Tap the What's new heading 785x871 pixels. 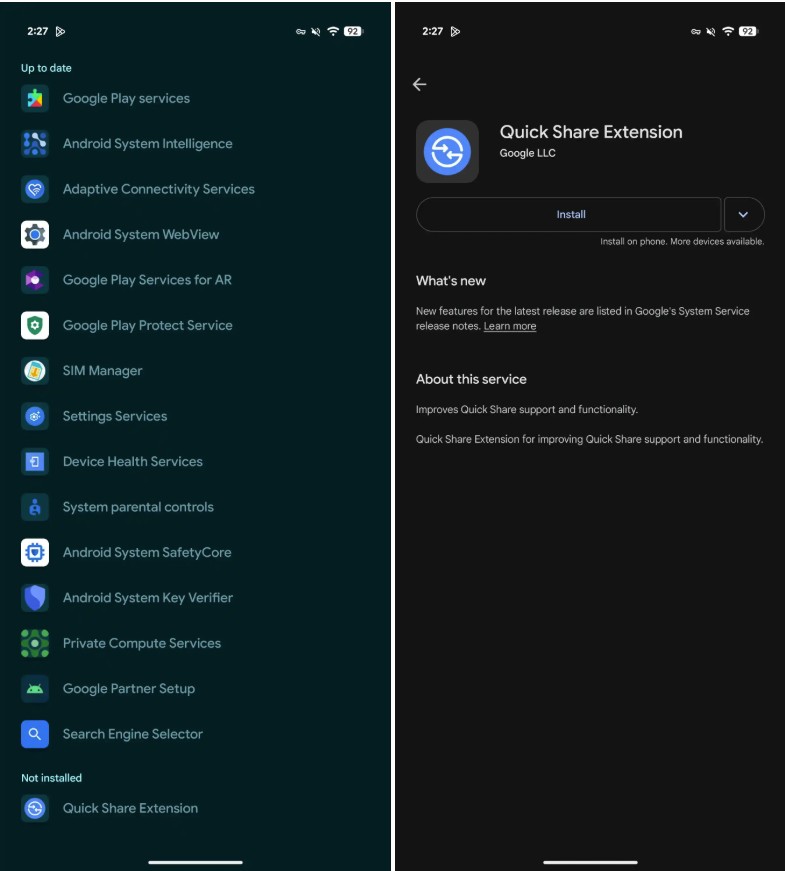[x=451, y=281]
